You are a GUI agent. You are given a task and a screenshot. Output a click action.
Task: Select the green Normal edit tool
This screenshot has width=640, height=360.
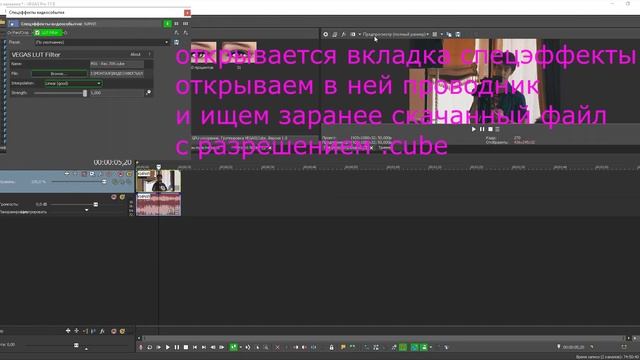coord(233,347)
